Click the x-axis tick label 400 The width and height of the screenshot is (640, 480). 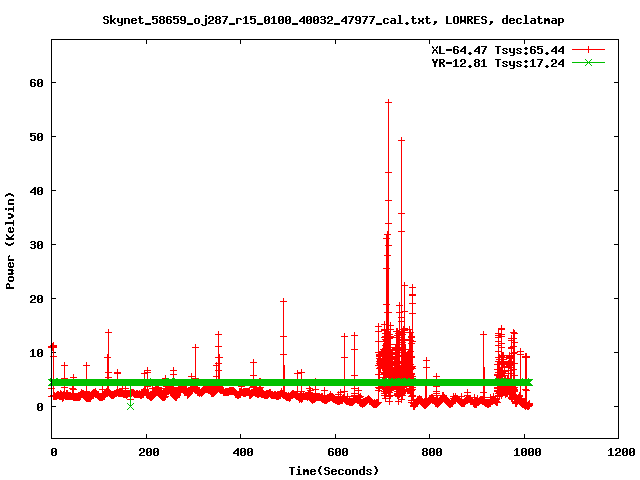[242, 452]
